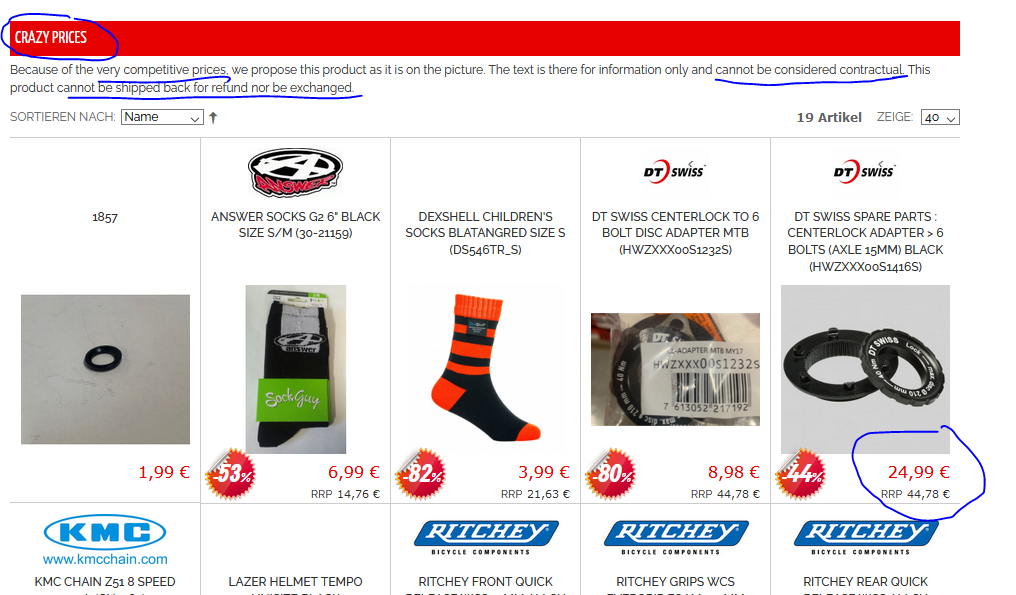Toggle sort direction arrow icon
This screenshot has width=1016, height=595.
[213, 117]
